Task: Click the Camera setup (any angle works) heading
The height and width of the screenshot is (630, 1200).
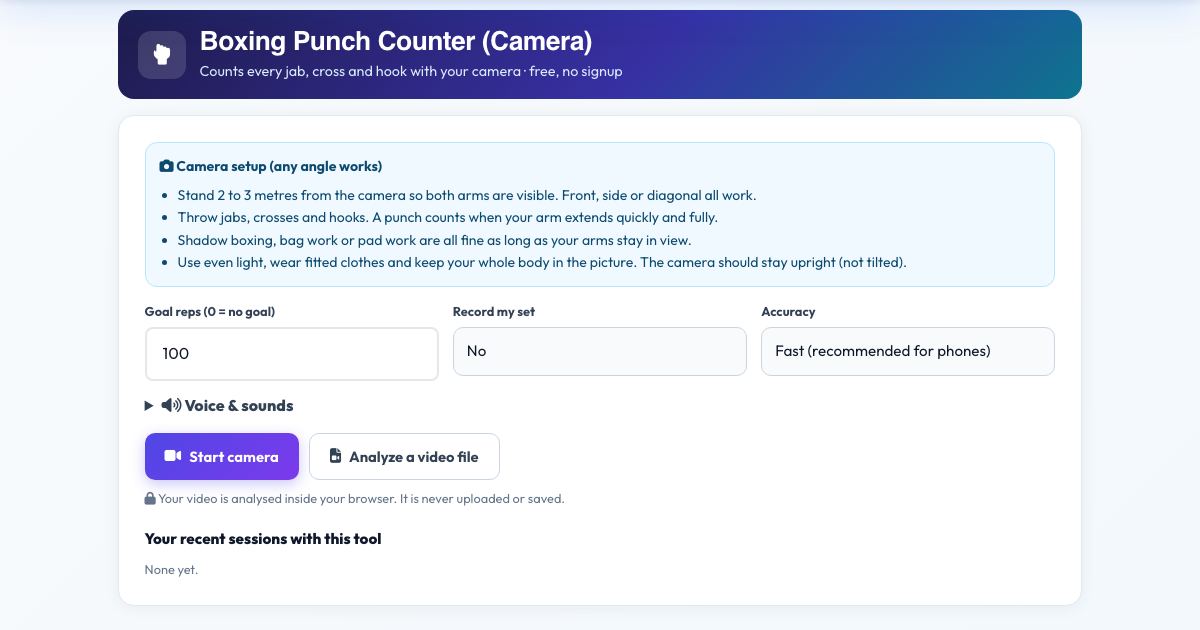Action: (279, 166)
